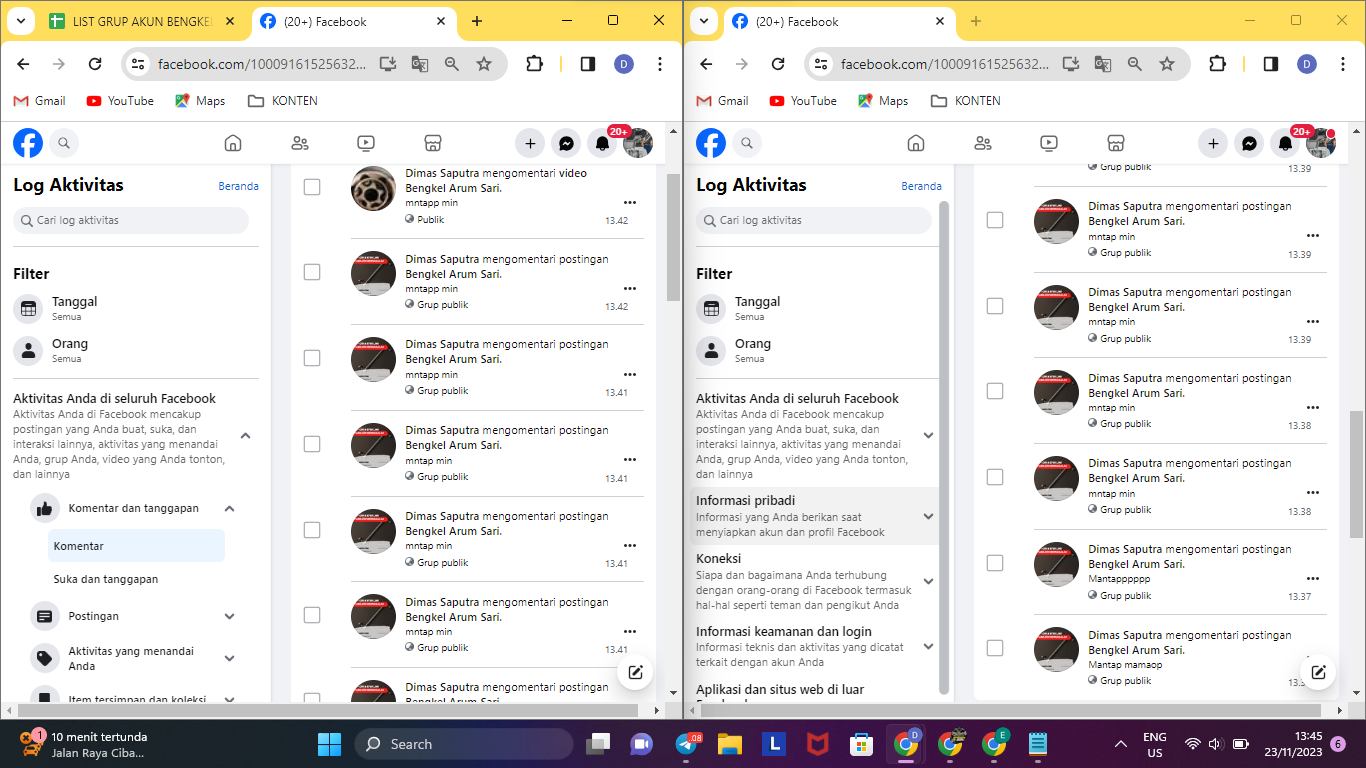
Task: Open File Explorer from the taskbar
Action: click(730, 744)
